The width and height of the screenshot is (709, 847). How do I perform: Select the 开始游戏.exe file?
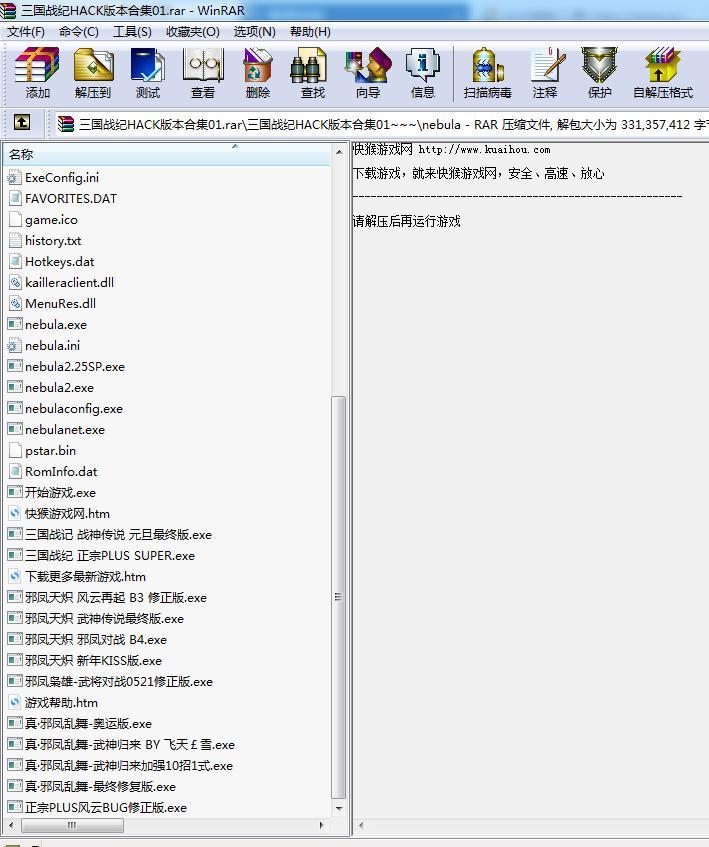[x=60, y=493]
